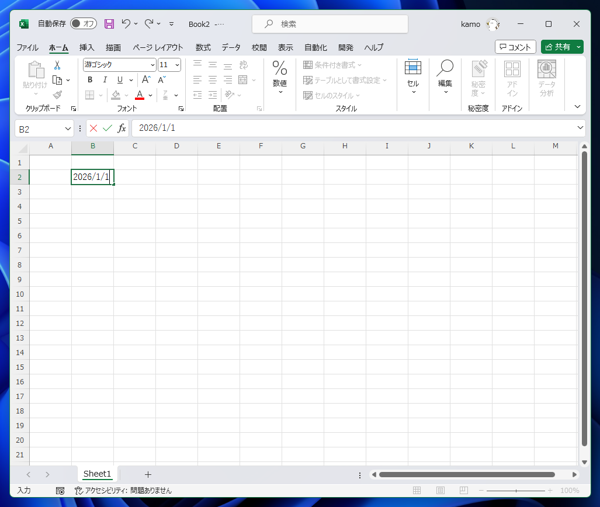Toggle the 自動保存 AutoSave switch
The height and width of the screenshot is (507, 600).
83,24
